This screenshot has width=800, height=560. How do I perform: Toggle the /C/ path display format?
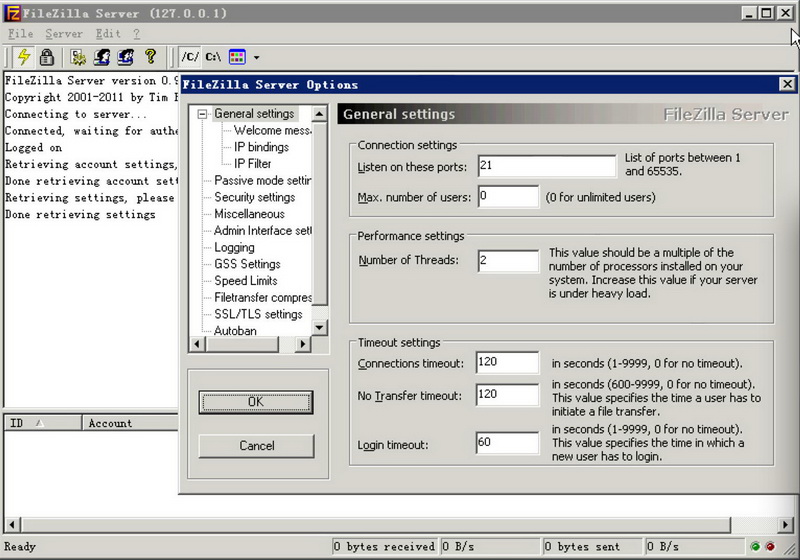point(190,57)
